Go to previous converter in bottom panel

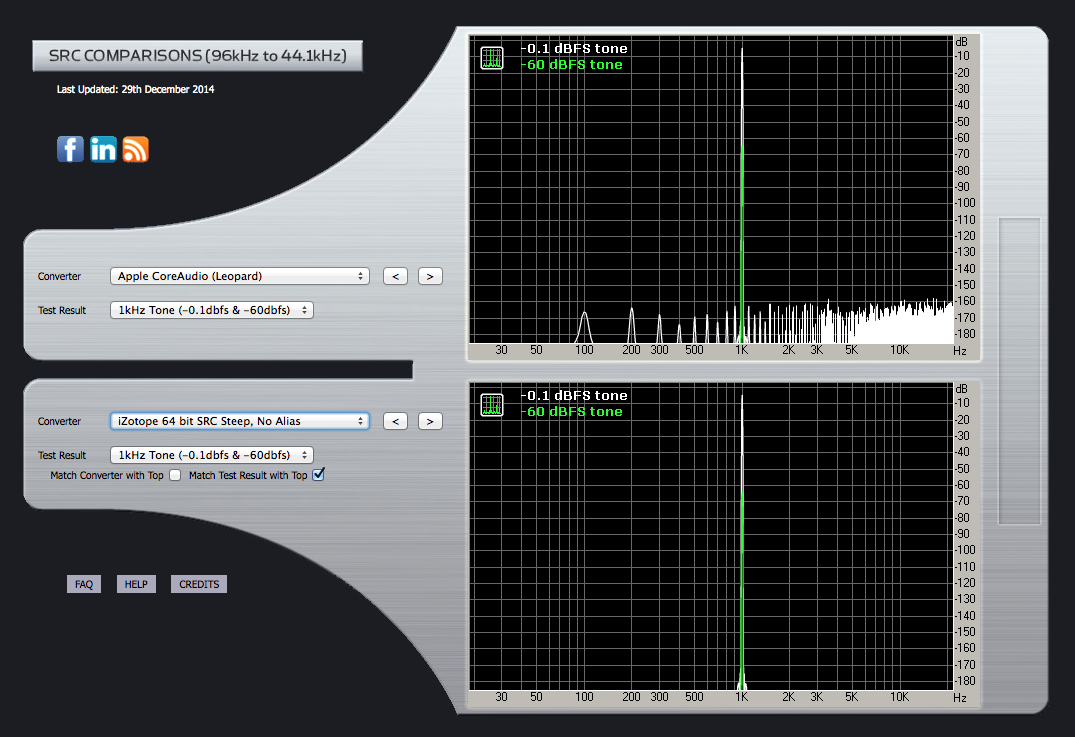tap(396, 421)
